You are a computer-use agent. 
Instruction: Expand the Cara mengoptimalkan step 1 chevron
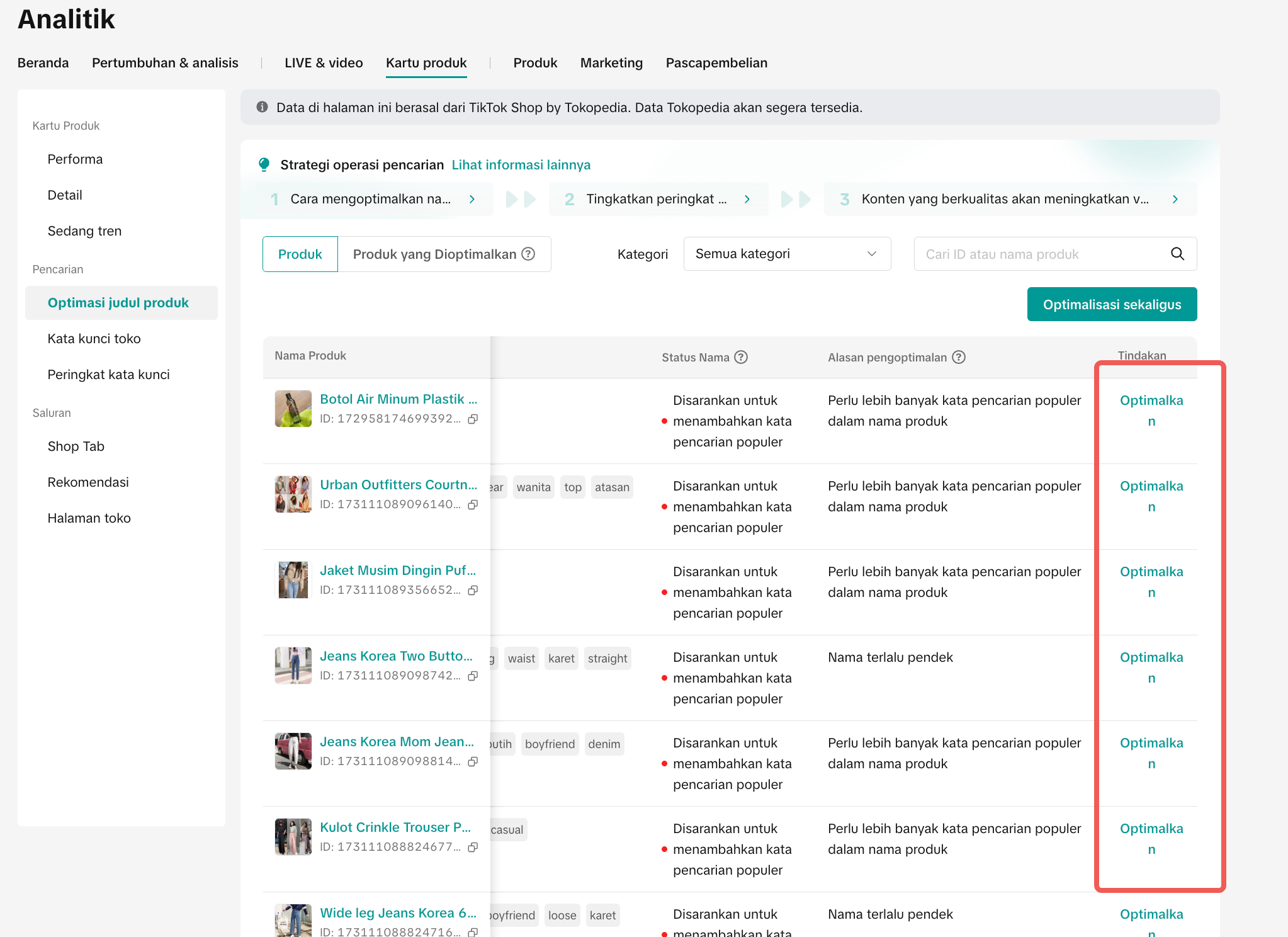pos(472,199)
